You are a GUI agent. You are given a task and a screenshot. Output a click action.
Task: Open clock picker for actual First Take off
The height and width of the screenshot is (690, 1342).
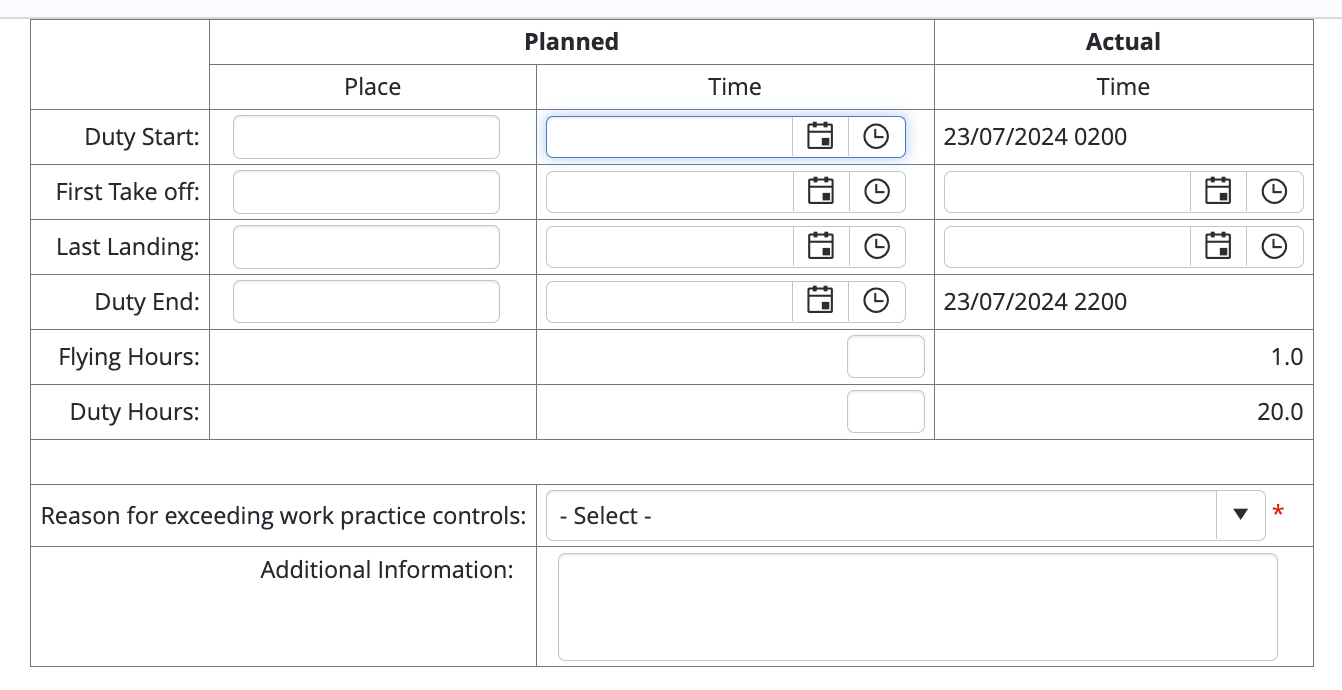click(x=1274, y=192)
